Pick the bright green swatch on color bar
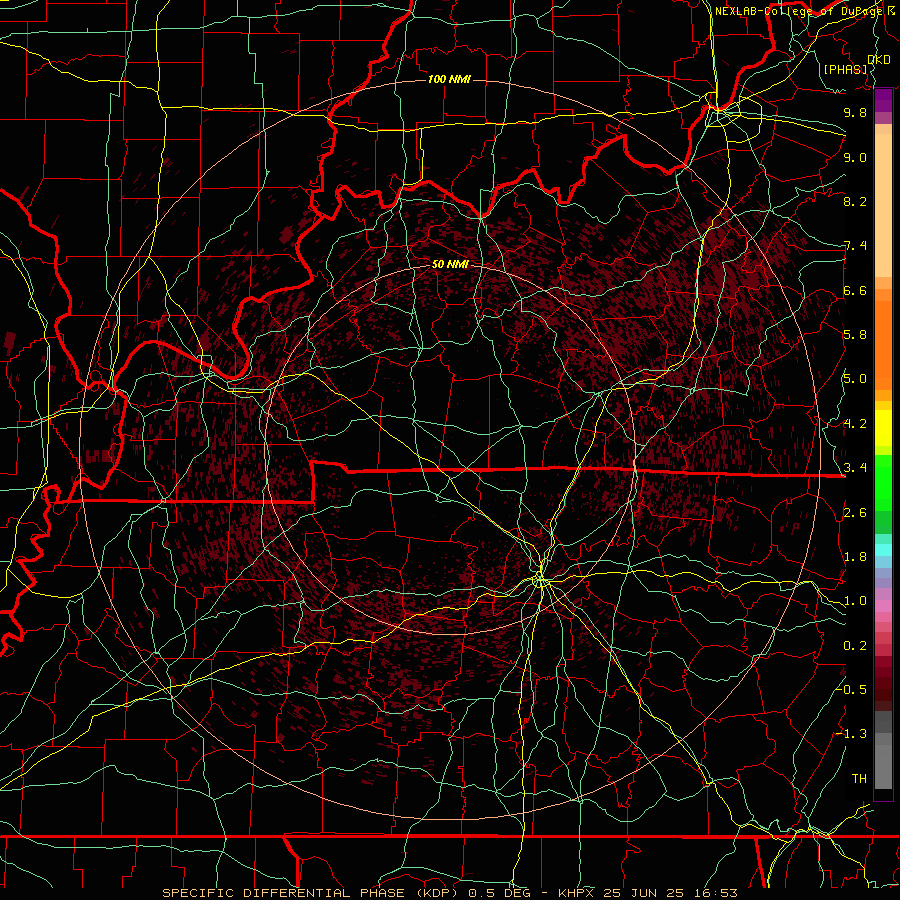Screen dimensions: 900x900 pos(883,485)
